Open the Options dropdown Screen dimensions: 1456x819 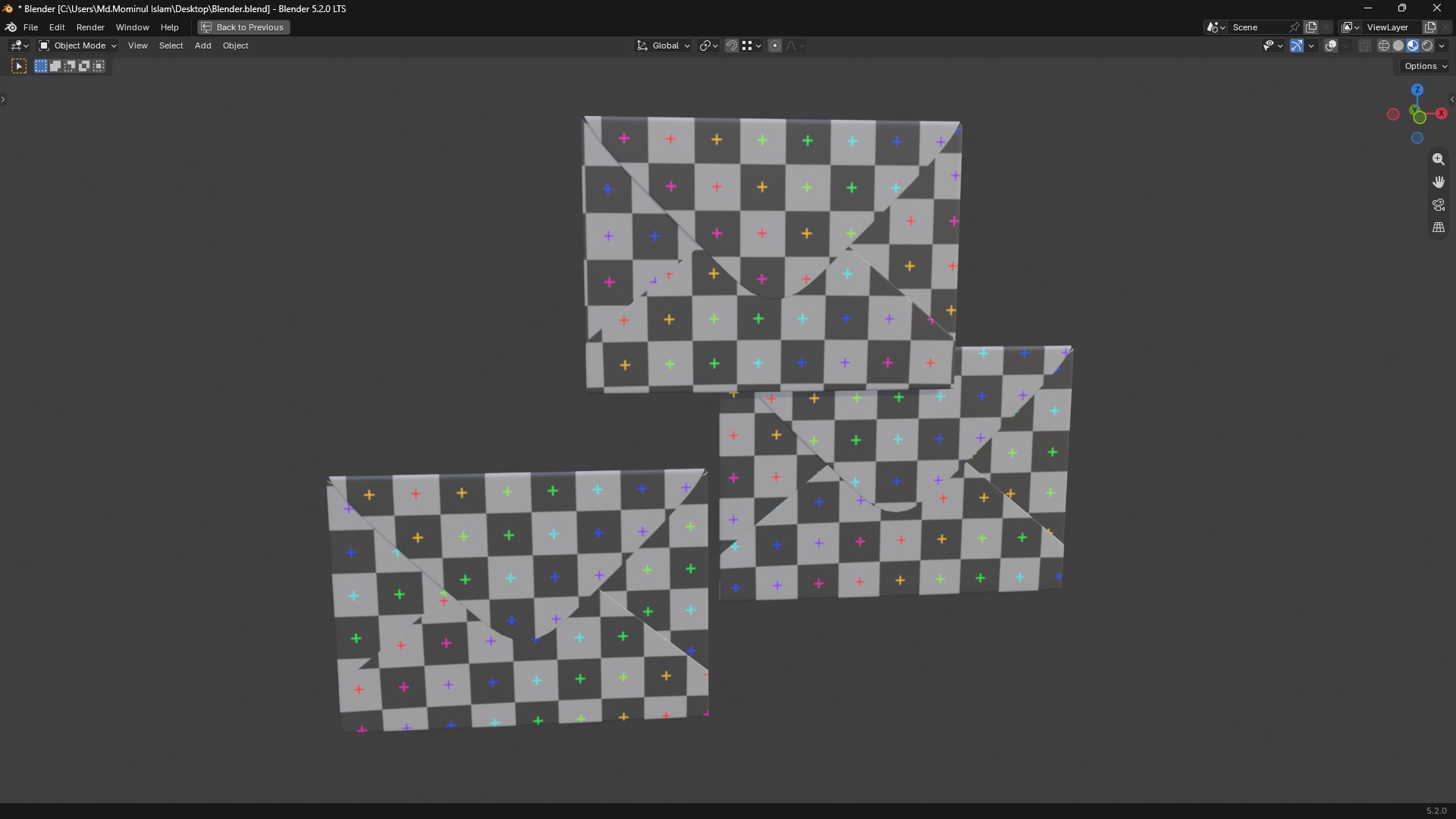tap(1426, 67)
